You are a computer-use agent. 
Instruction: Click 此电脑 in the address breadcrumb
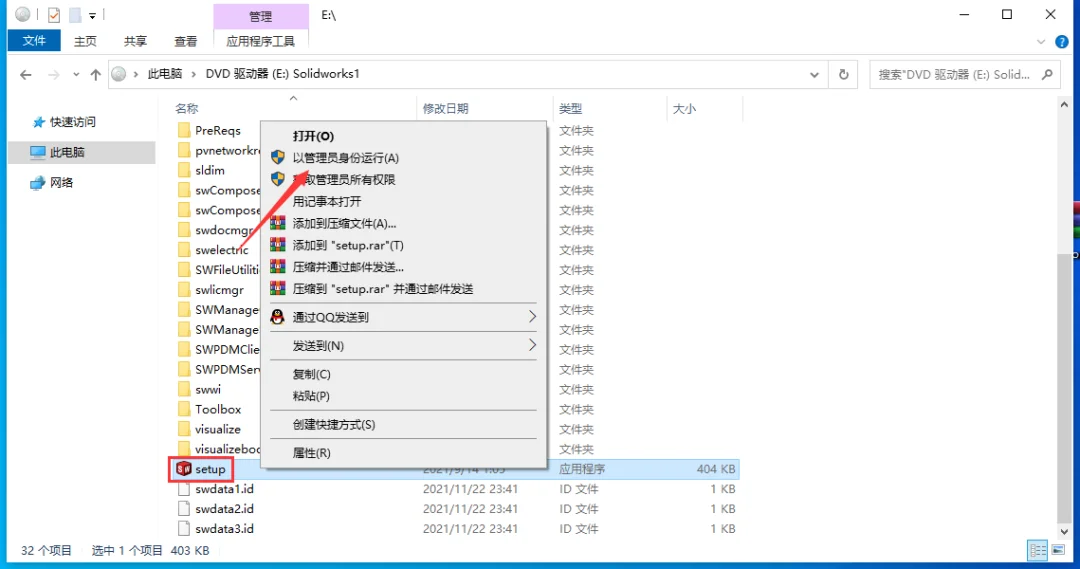click(x=165, y=74)
